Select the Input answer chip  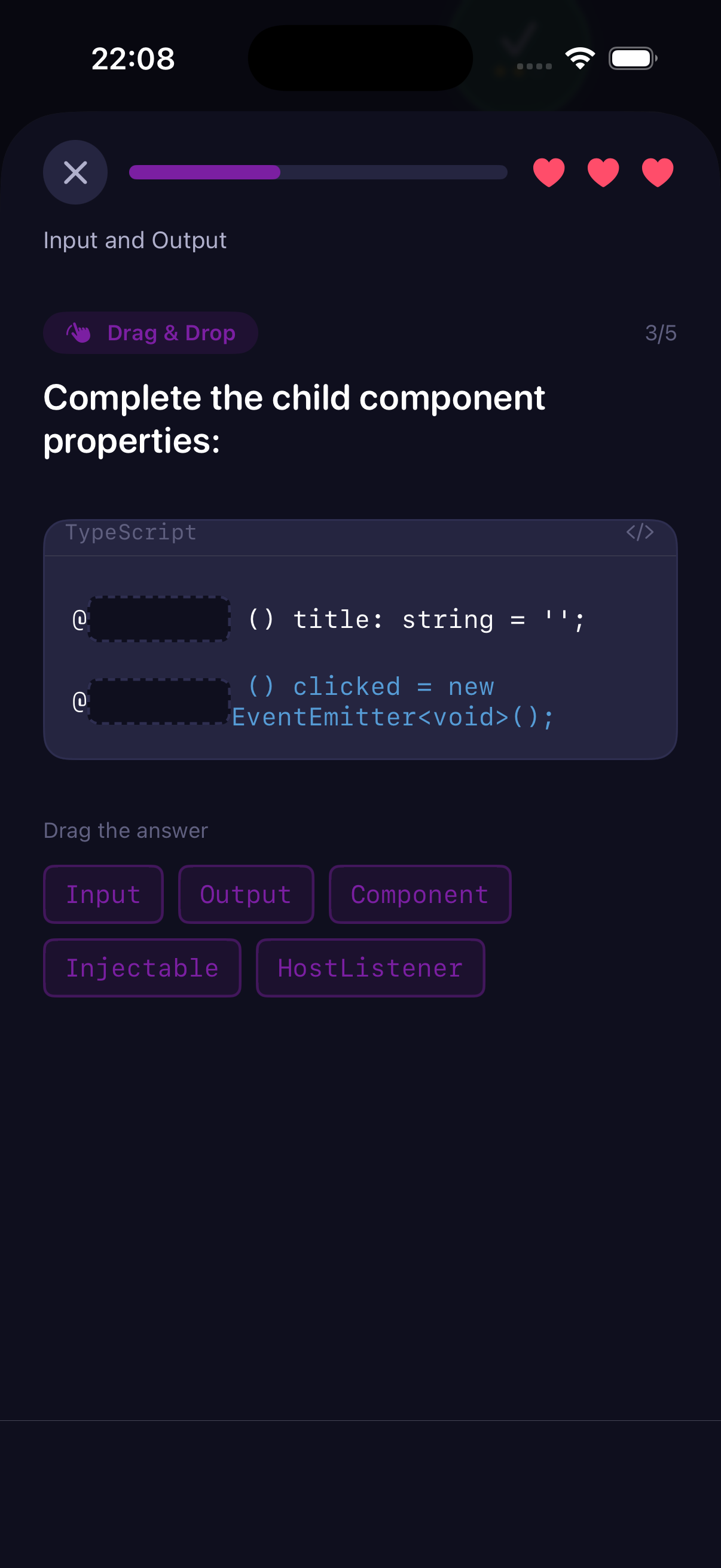[x=103, y=894]
